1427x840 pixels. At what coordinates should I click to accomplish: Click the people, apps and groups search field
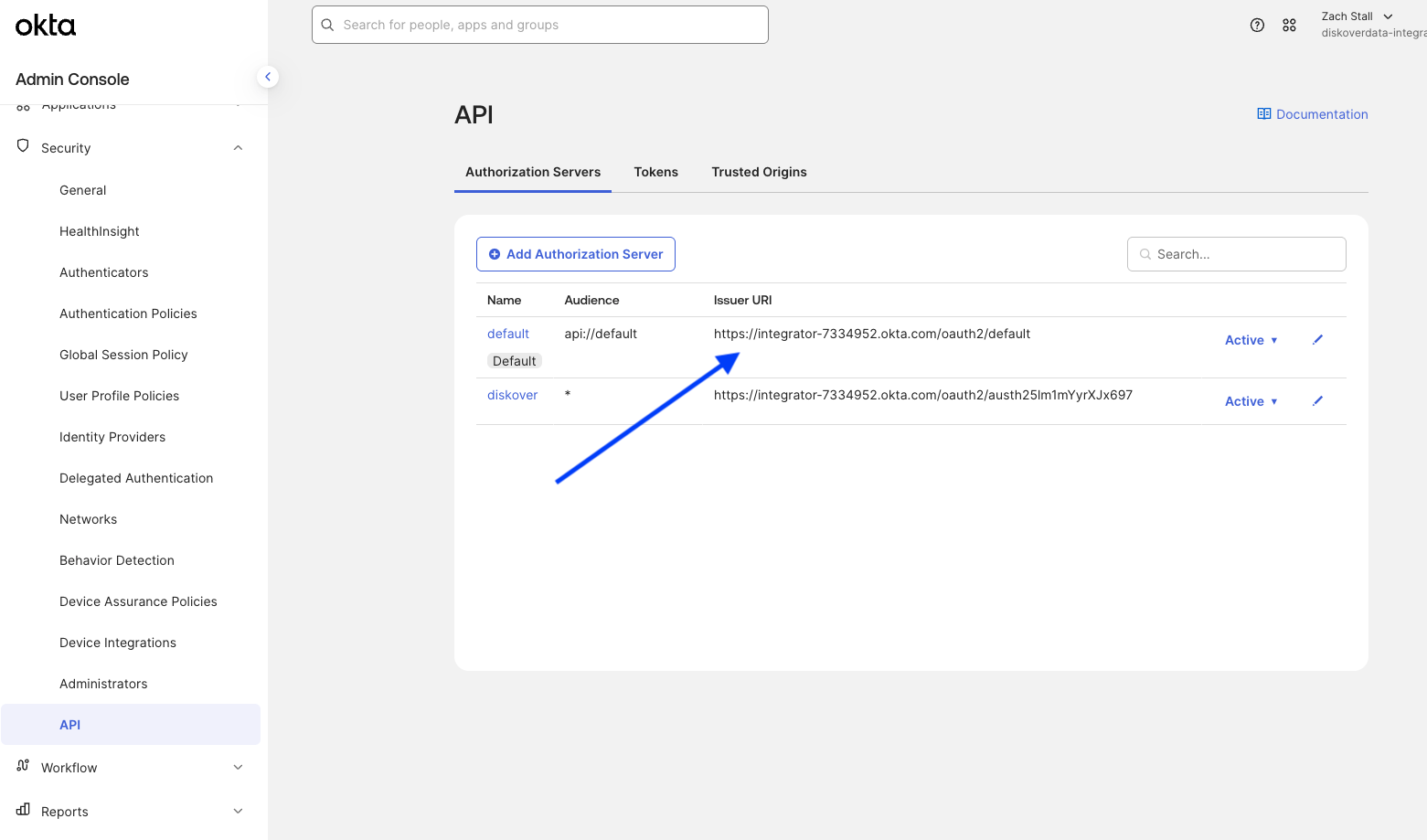click(x=540, y=25)
